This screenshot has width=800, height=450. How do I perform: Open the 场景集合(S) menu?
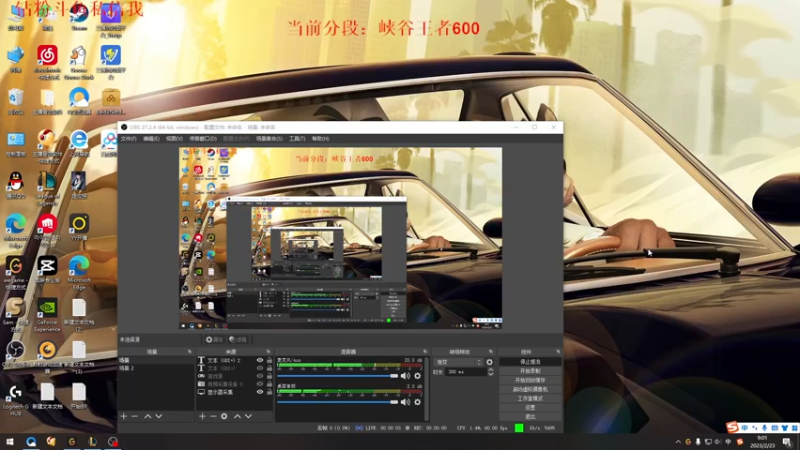click(x=269, y=139)
